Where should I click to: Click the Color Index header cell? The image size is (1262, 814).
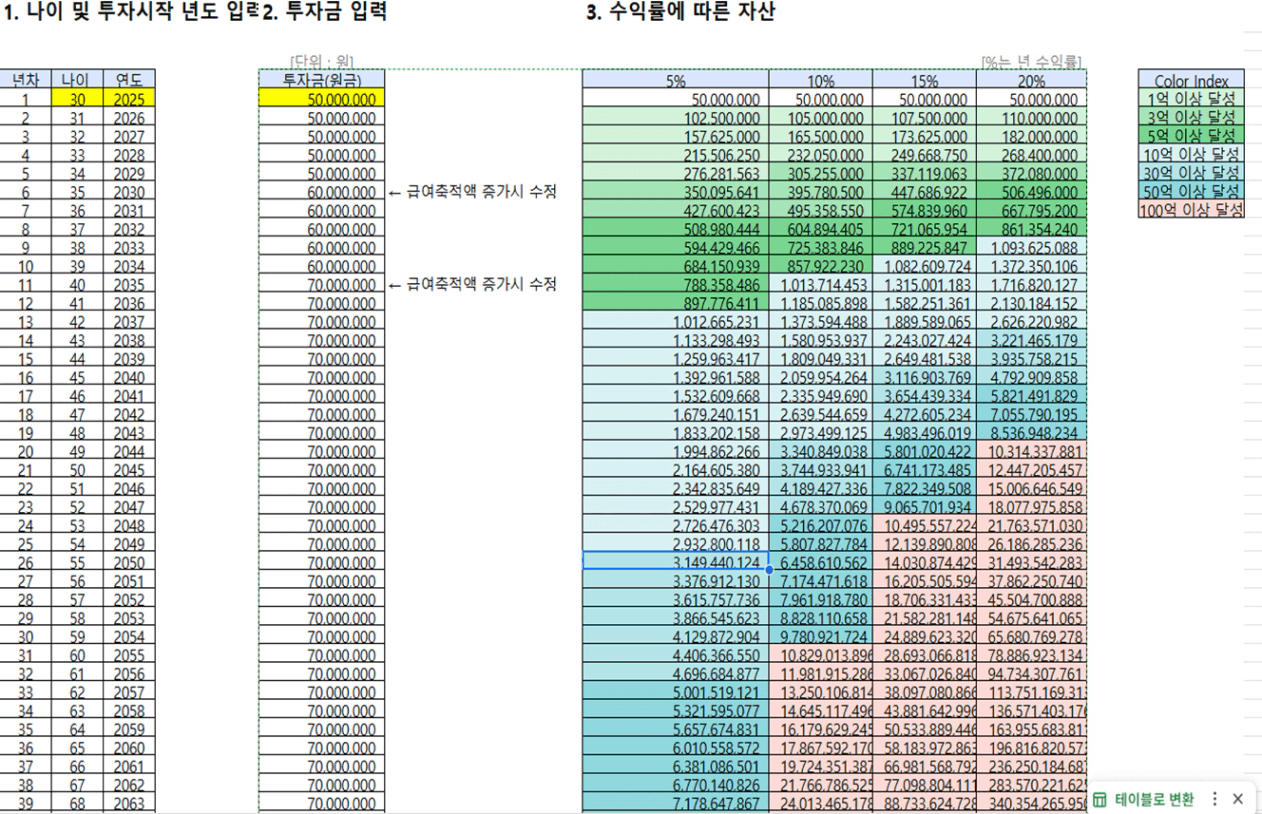[1191, 80]
